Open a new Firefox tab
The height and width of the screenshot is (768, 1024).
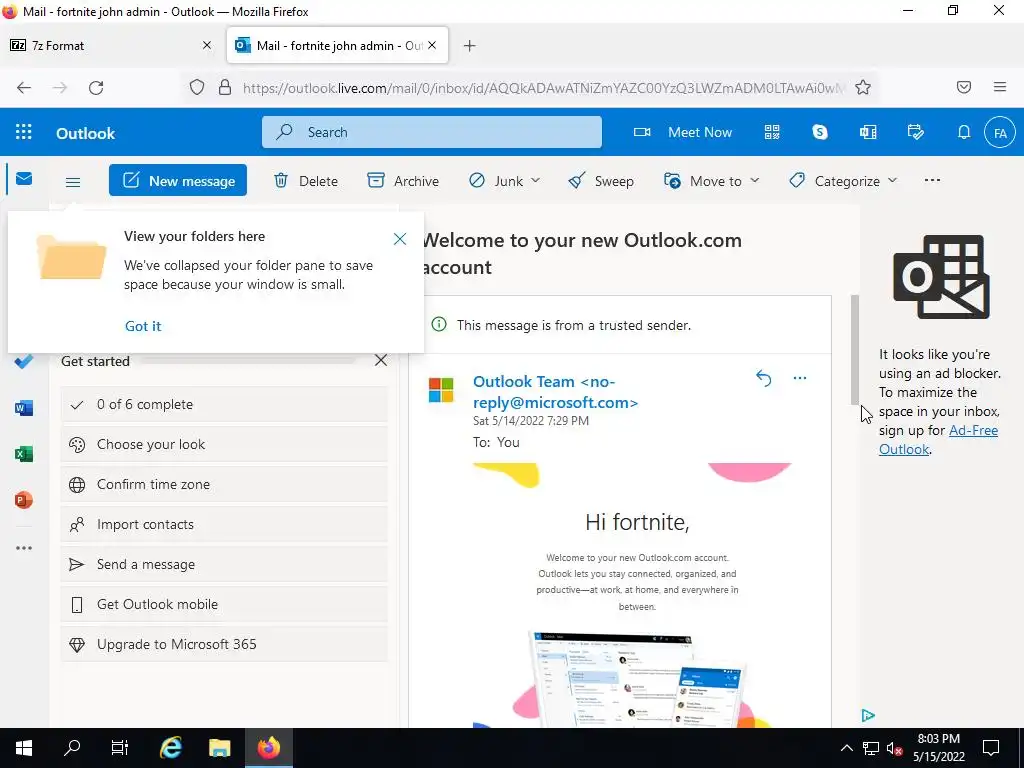point(470,45)
